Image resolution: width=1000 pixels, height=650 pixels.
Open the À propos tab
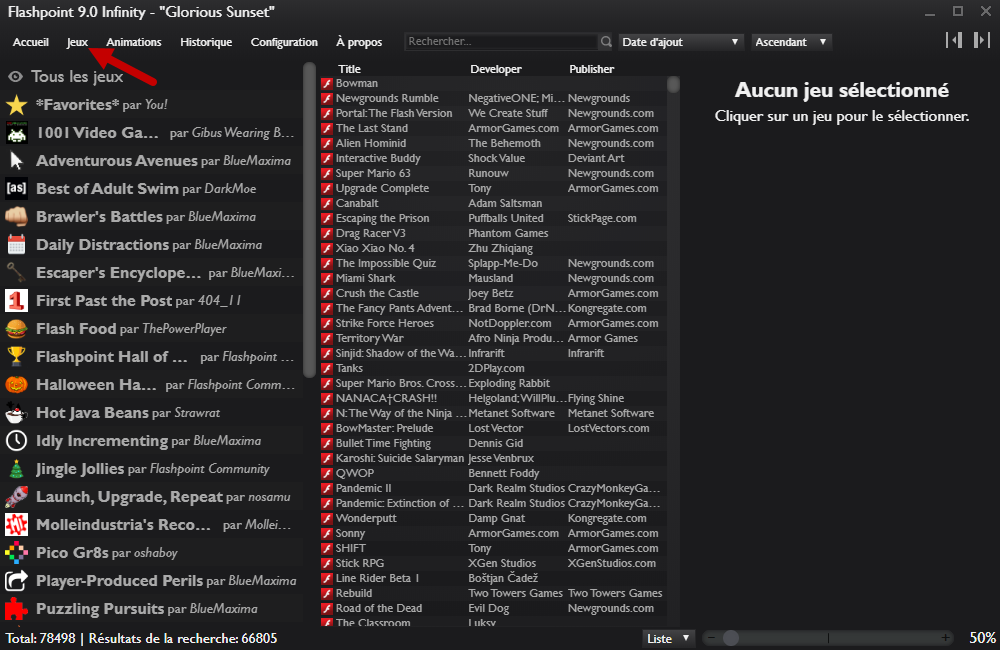(x=359, y=42)
